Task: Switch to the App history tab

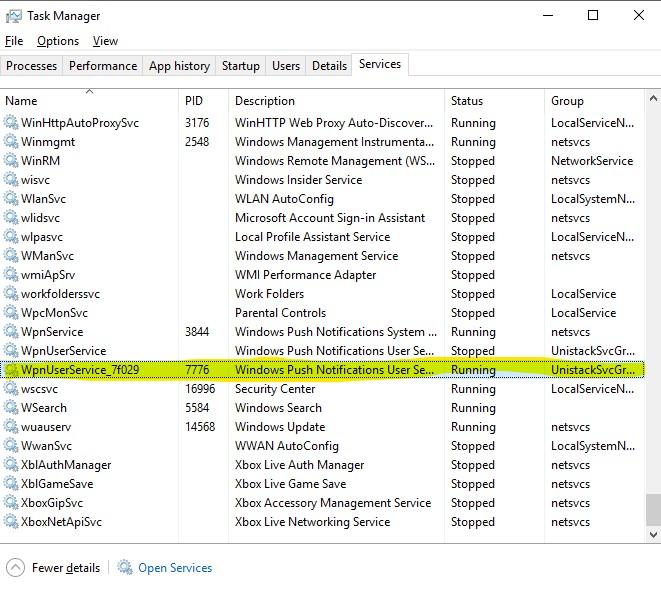Action: [x=179, y=66]
